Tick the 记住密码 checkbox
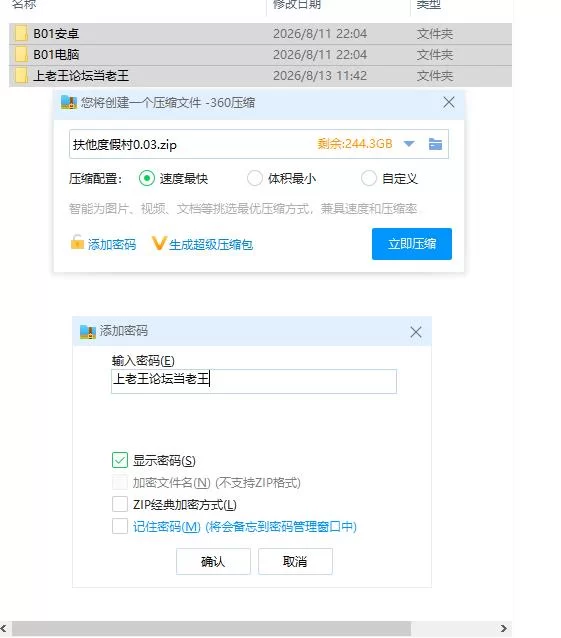Image resolution: width=561 pixels, height=638 pixels. 120,526
